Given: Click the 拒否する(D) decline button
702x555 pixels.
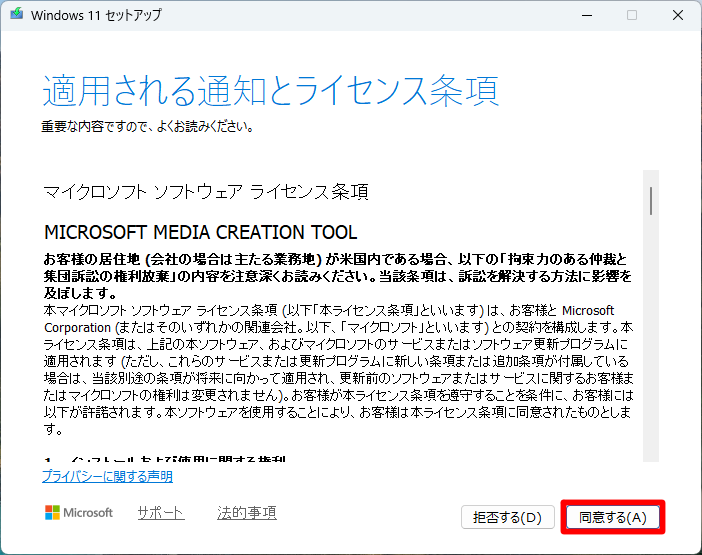Looking at the screenshot, I should click(508, 517).
